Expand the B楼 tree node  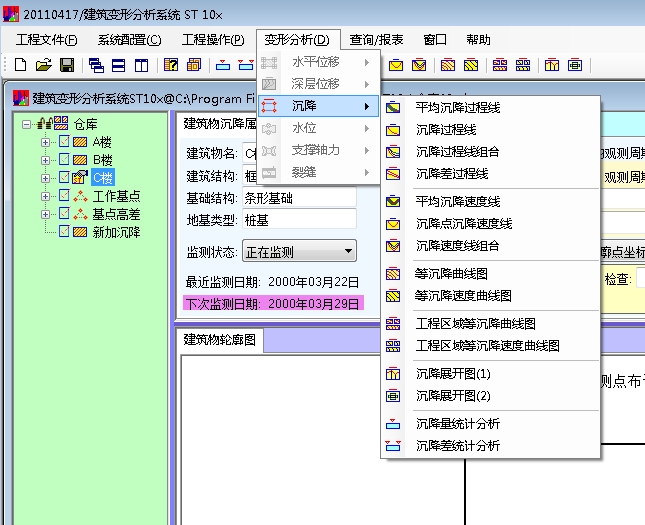tap(45, 160)
